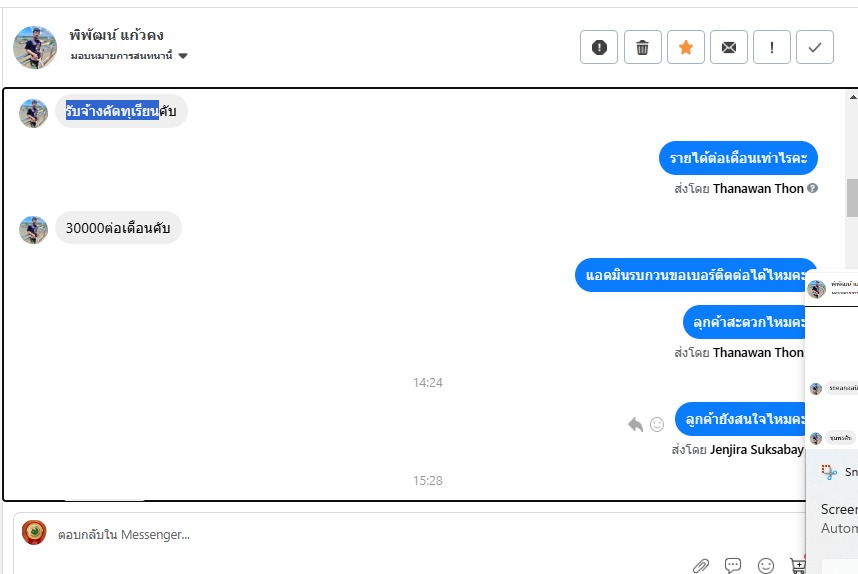Image resolution: width=858 pixels, height=574 pixels.
Task: Mark conversation as spam with the stop-sign icon
Action: (599, 47)
